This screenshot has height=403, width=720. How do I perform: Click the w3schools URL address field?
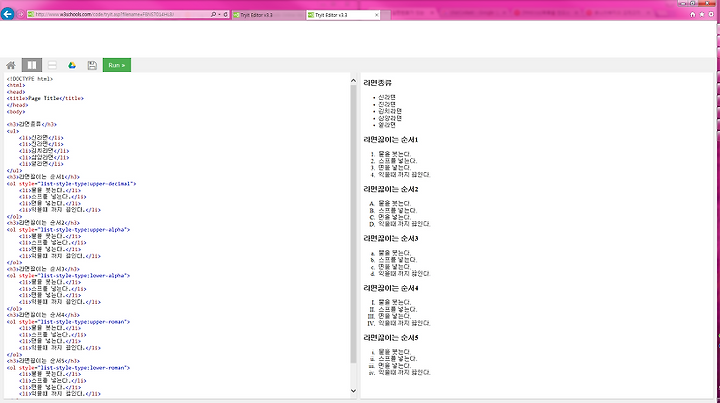(118, 14)
